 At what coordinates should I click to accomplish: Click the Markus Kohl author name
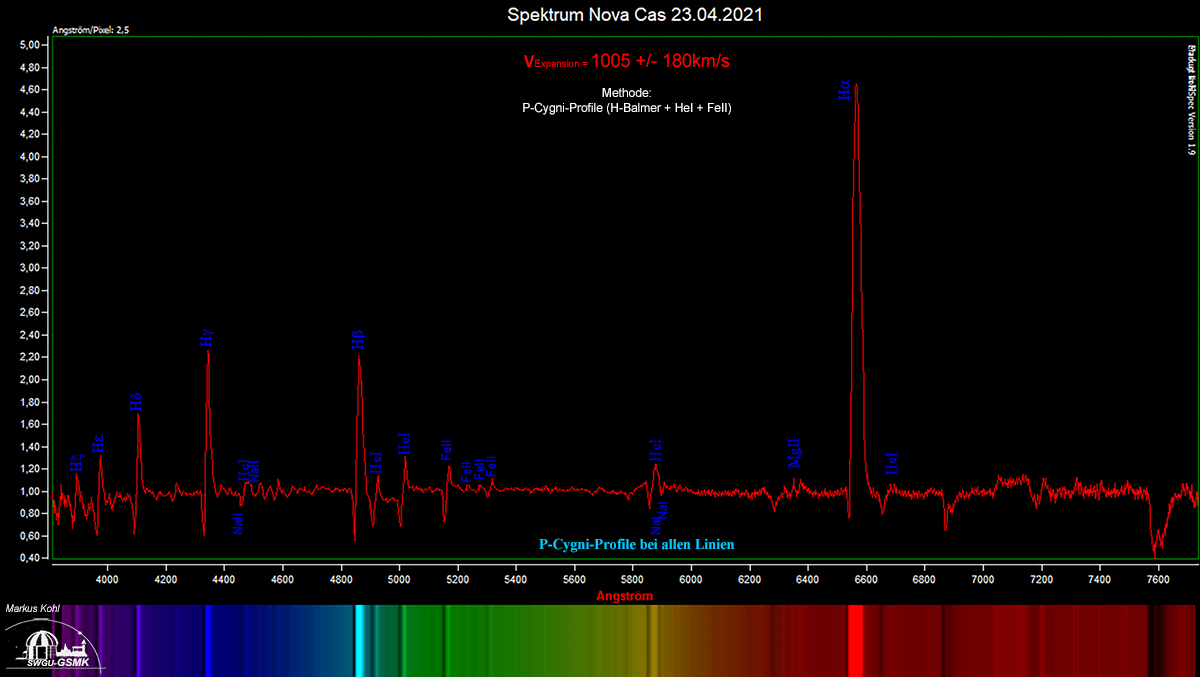(x=32, y=608)
